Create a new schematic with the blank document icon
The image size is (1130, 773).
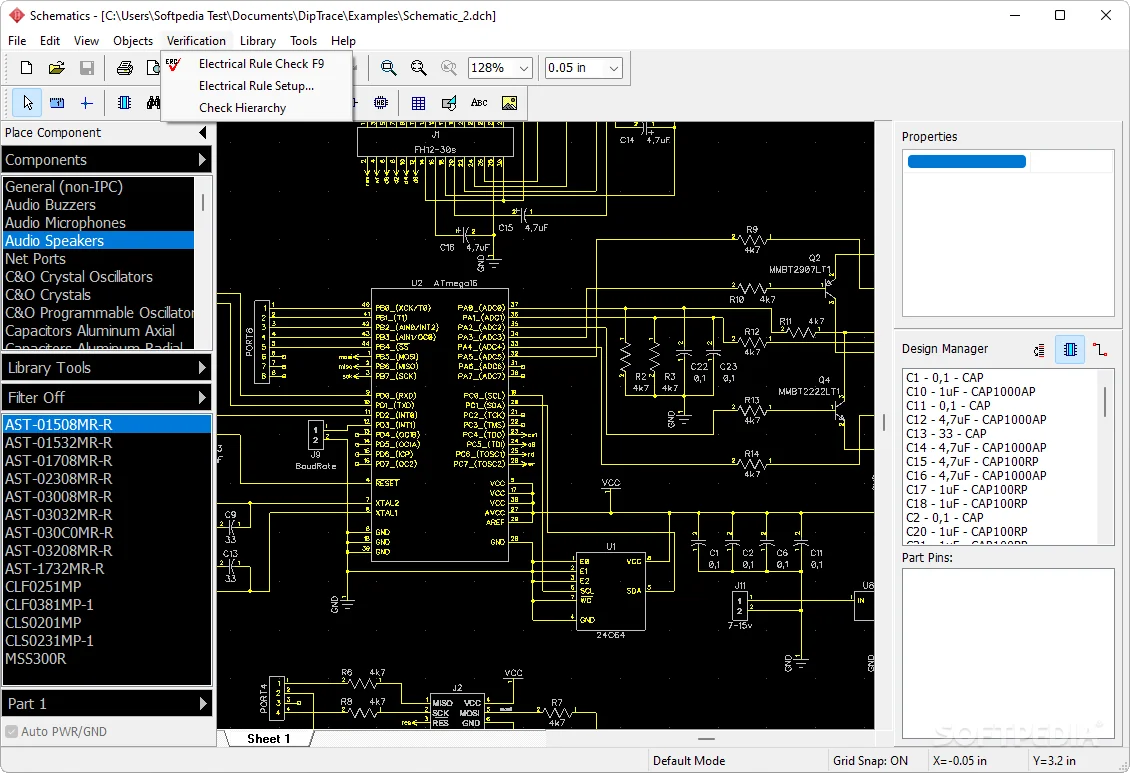point(25,68)
